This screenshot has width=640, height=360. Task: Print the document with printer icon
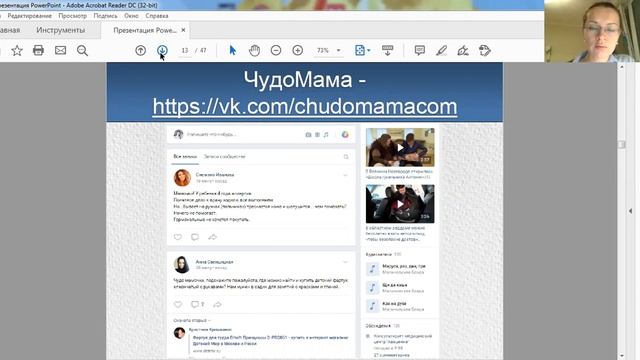38,51
